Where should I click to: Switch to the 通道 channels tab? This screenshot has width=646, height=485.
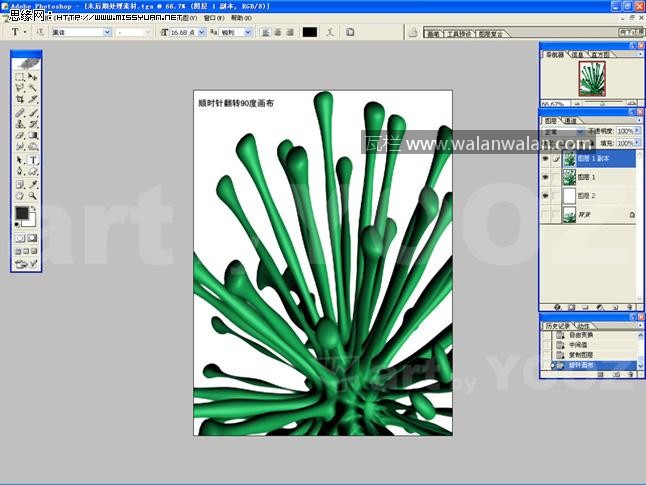click(x=571, y=121)
